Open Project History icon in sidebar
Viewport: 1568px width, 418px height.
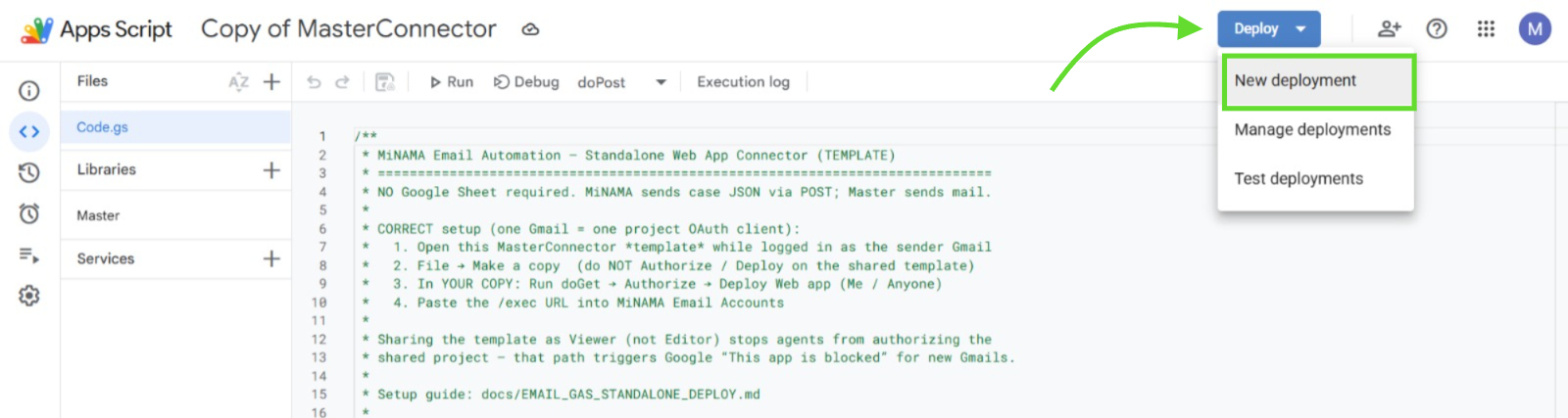(29, 173)
